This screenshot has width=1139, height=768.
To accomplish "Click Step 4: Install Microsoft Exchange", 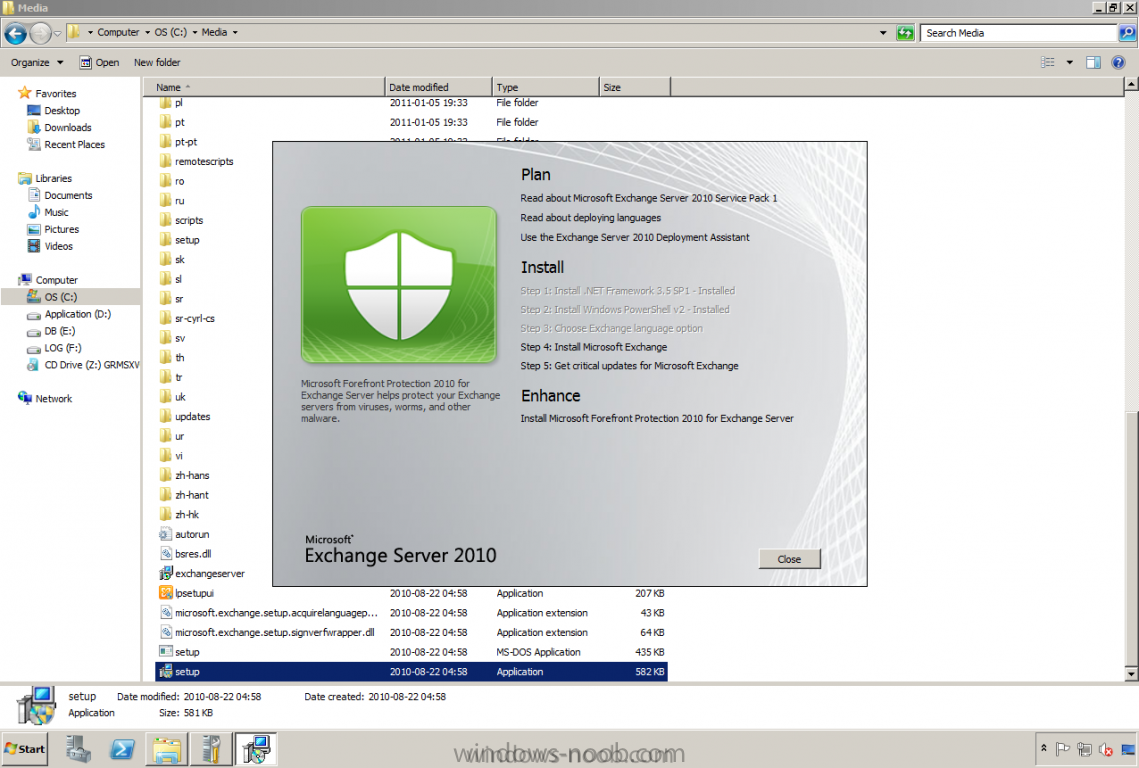I will (593, 347).
